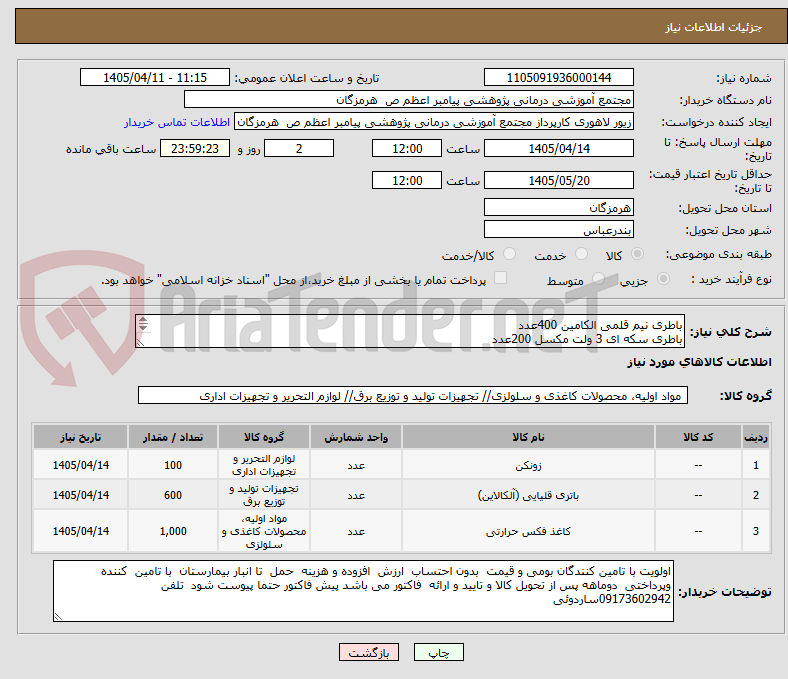Click the description box scroll-down arrow

pos(143,327)
